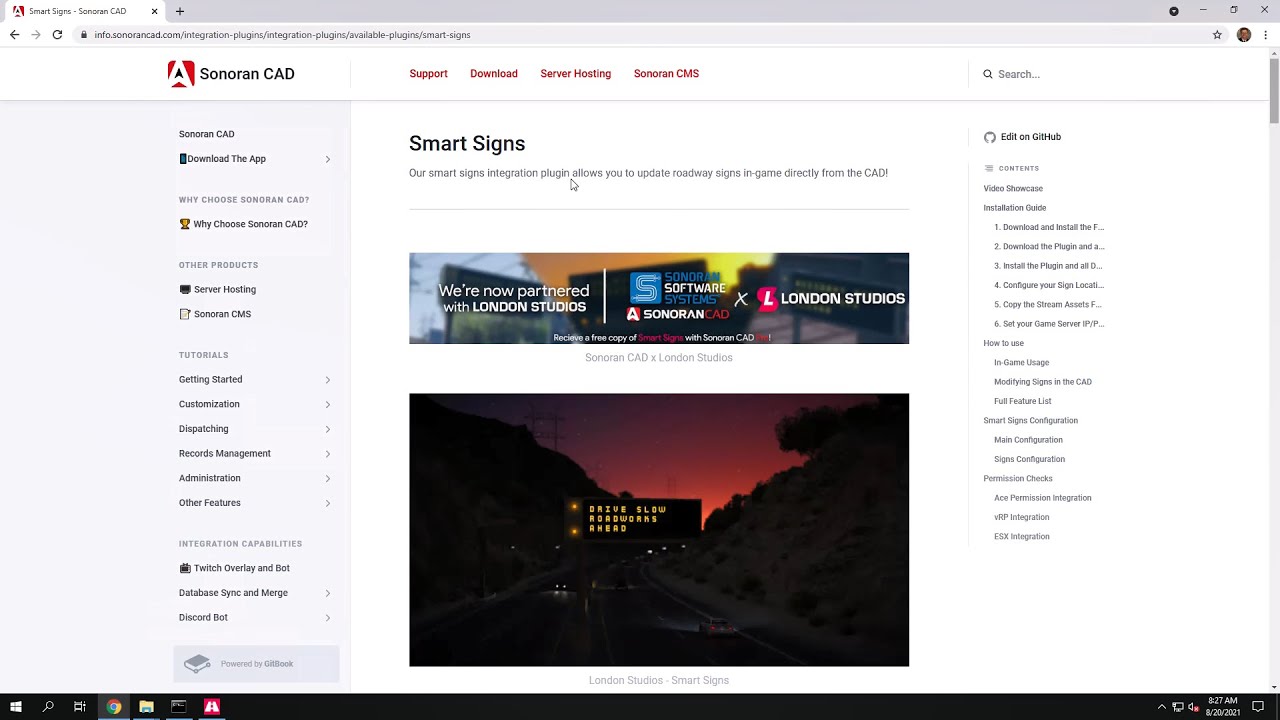Jump to Permission Checks section

[1018, 479]
